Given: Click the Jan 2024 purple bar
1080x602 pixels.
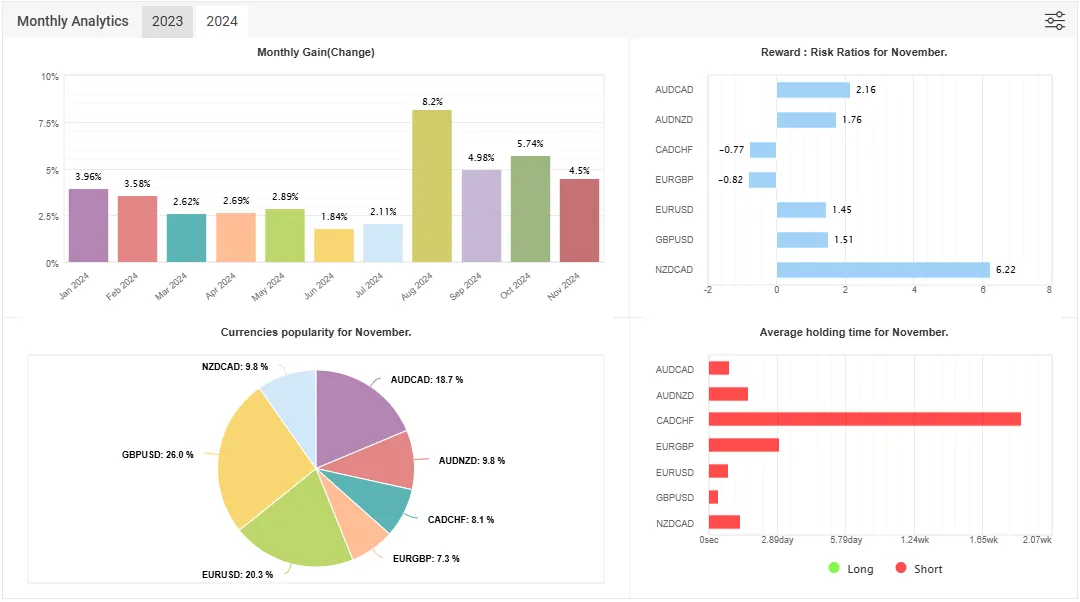Looking at the screenshot, I should tap(88, 225).
